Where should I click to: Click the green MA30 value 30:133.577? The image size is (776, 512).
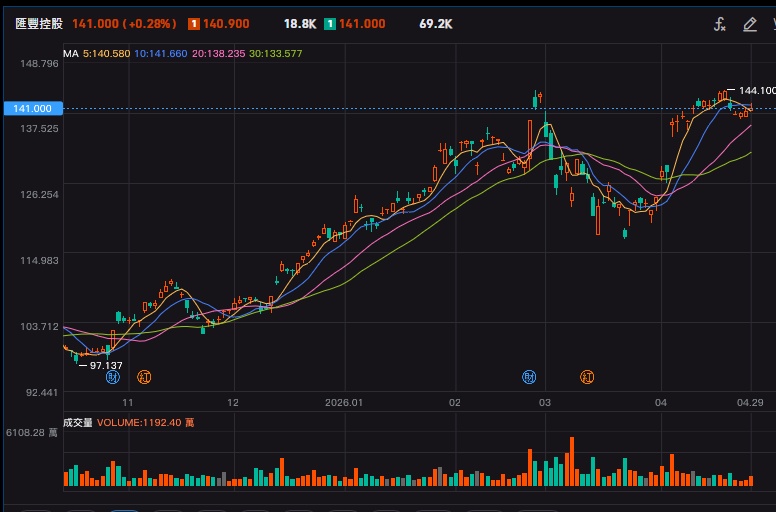[276, 53]
